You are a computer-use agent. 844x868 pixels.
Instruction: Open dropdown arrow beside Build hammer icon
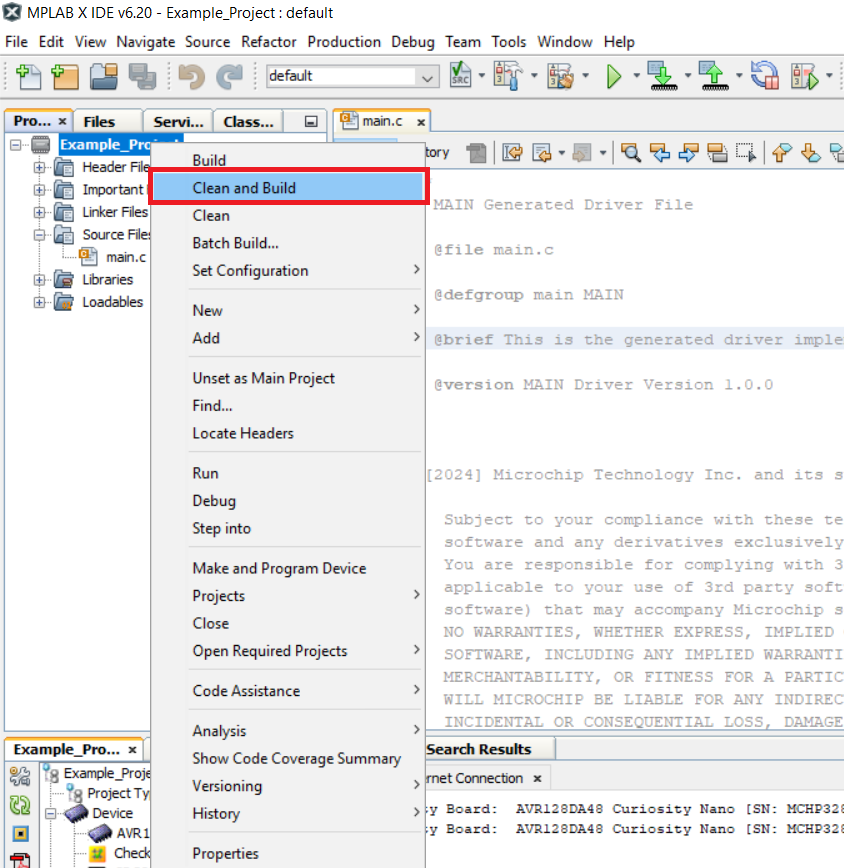534,75
